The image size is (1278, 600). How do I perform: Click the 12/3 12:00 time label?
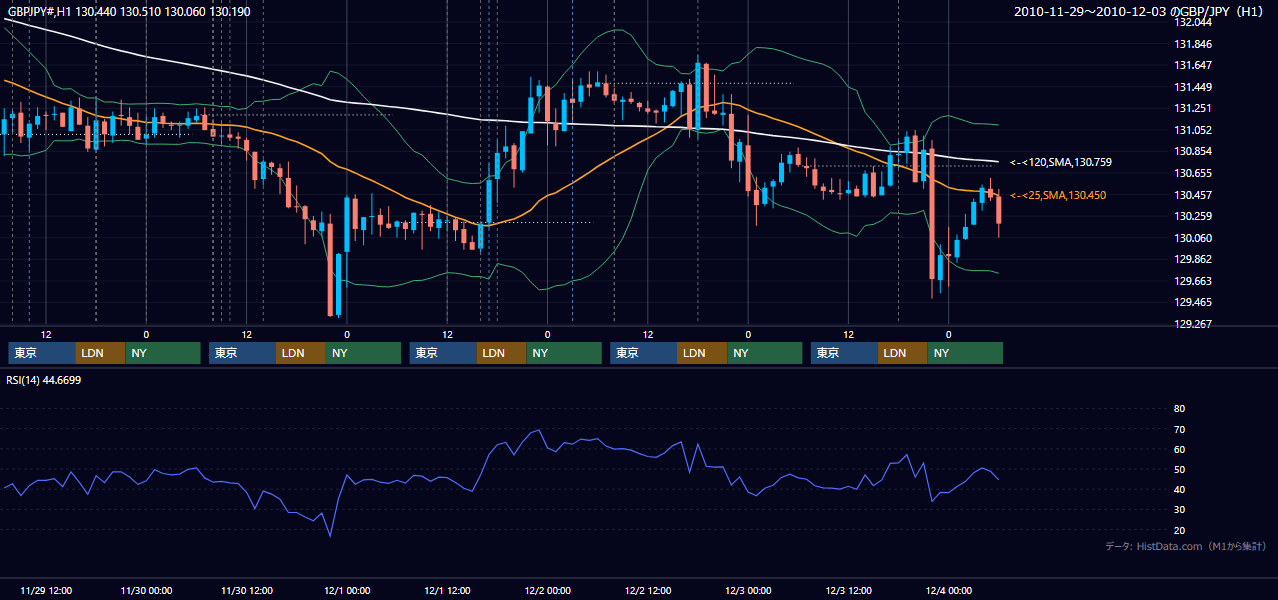(849, 590)
